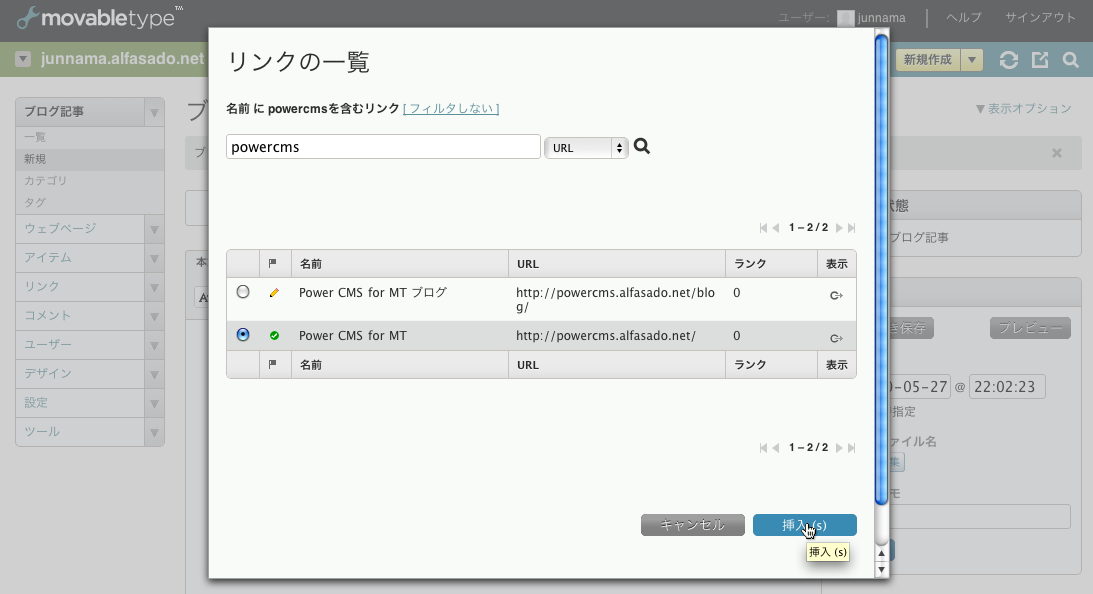This screenshot has width=1093, height=594.
Task: Click the junnama.alfasado.net blog title
Action: [x=123, y=59]
